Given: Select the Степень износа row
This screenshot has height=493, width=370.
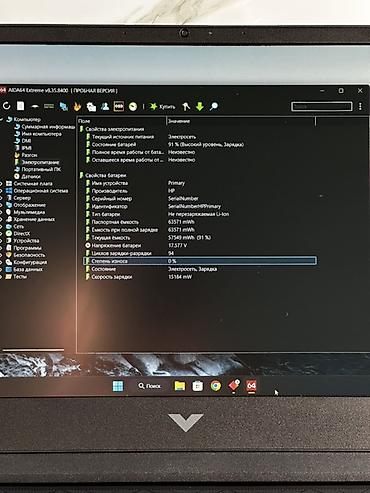Looking at the screenshot, I should 200,261.
